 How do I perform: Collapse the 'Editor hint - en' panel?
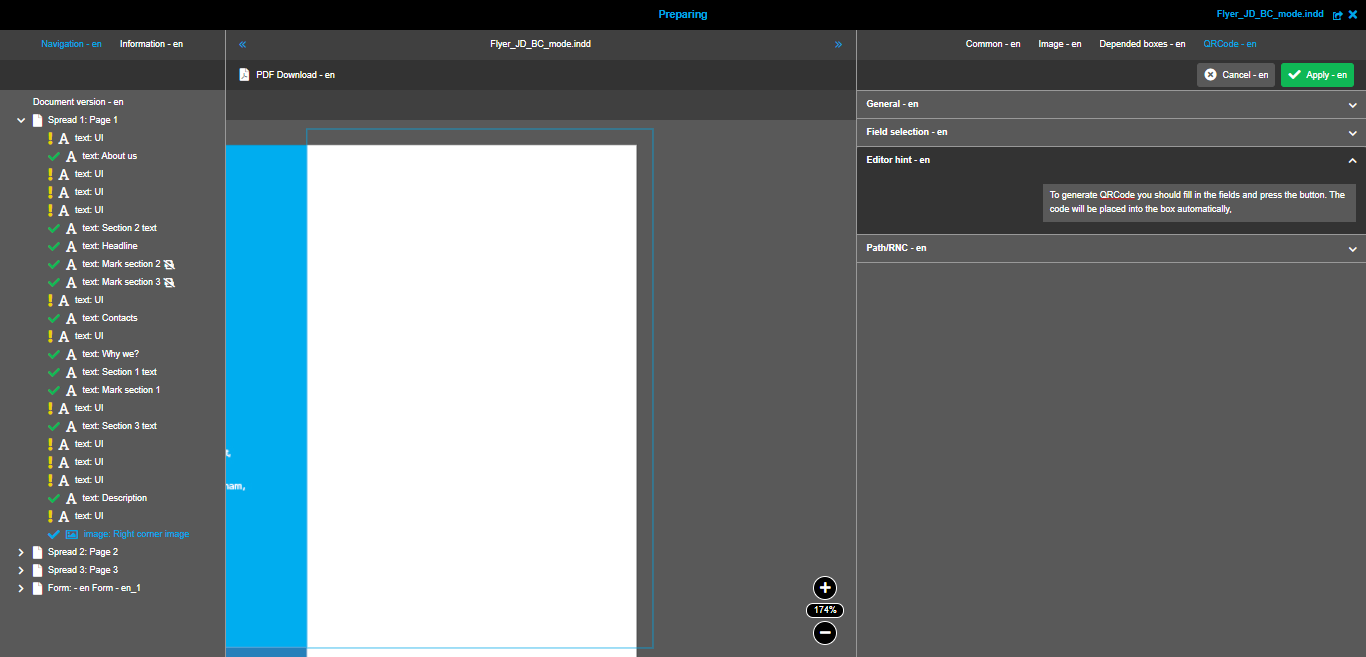pyautogui.click(x=1352, y=160)
